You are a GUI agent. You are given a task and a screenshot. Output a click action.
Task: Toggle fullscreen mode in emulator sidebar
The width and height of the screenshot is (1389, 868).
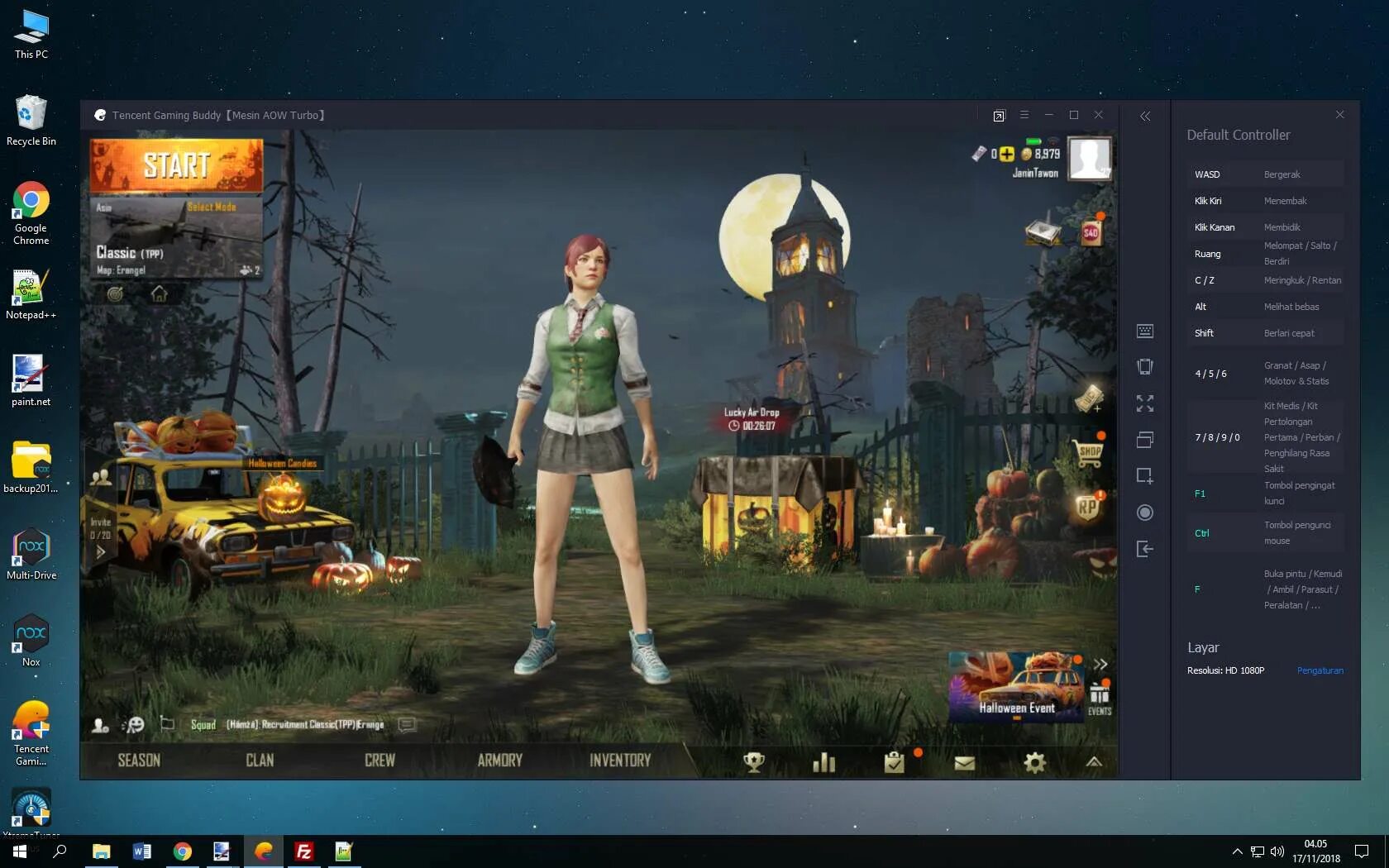pos(1144,404)
